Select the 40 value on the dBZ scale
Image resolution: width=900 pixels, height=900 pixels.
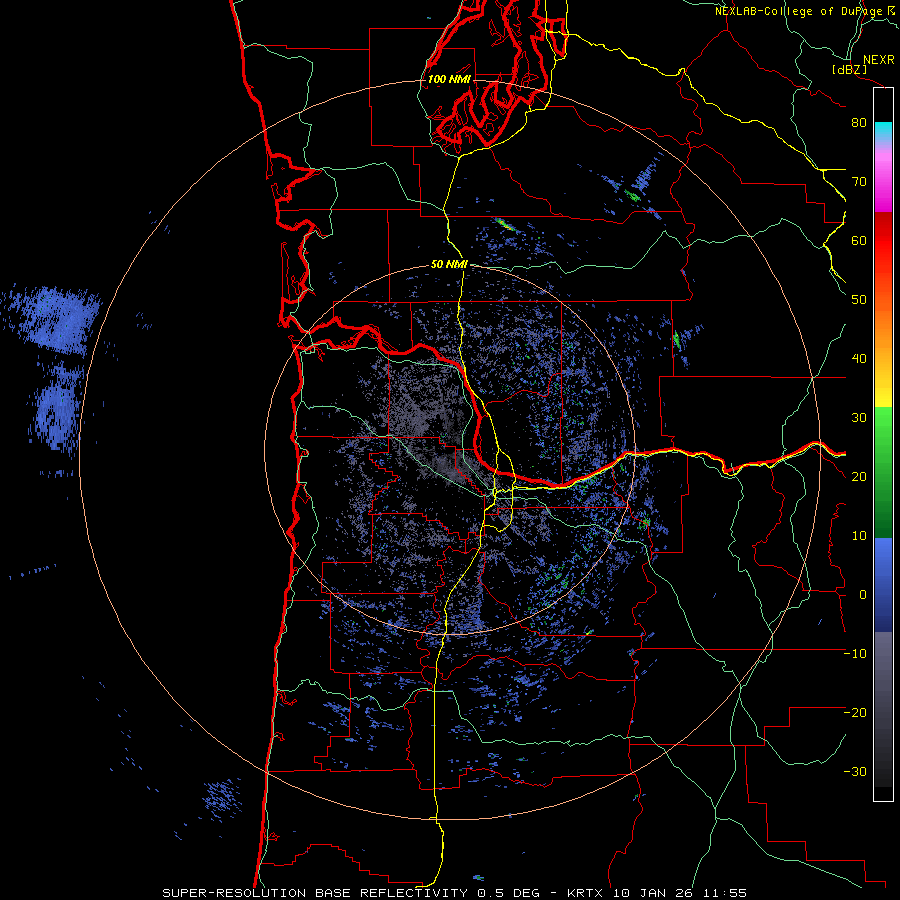[859, 359]
